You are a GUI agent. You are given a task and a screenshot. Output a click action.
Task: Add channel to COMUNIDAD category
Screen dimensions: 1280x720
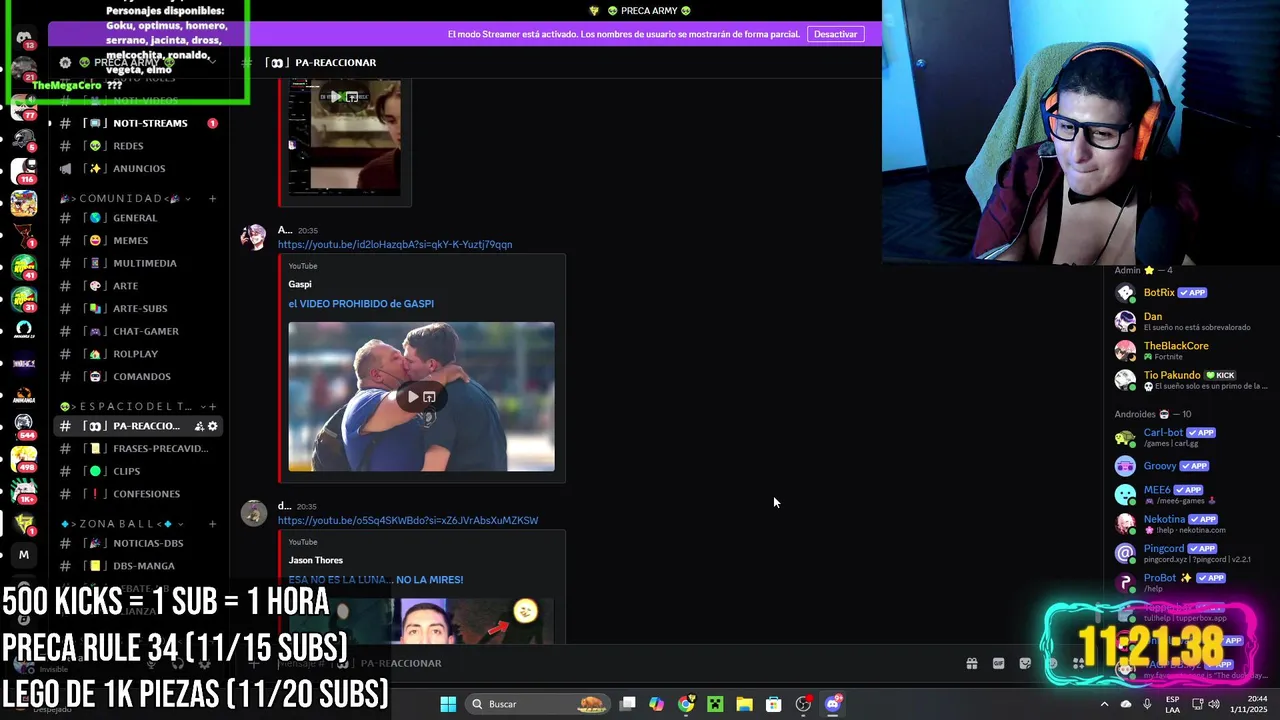tap(212, 198)
